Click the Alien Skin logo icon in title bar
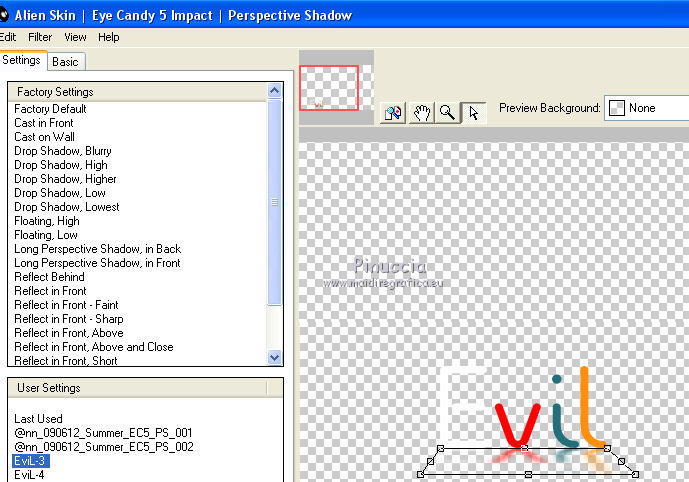The width and height of the screenshot is (689, 482). (x=4, y=15)
